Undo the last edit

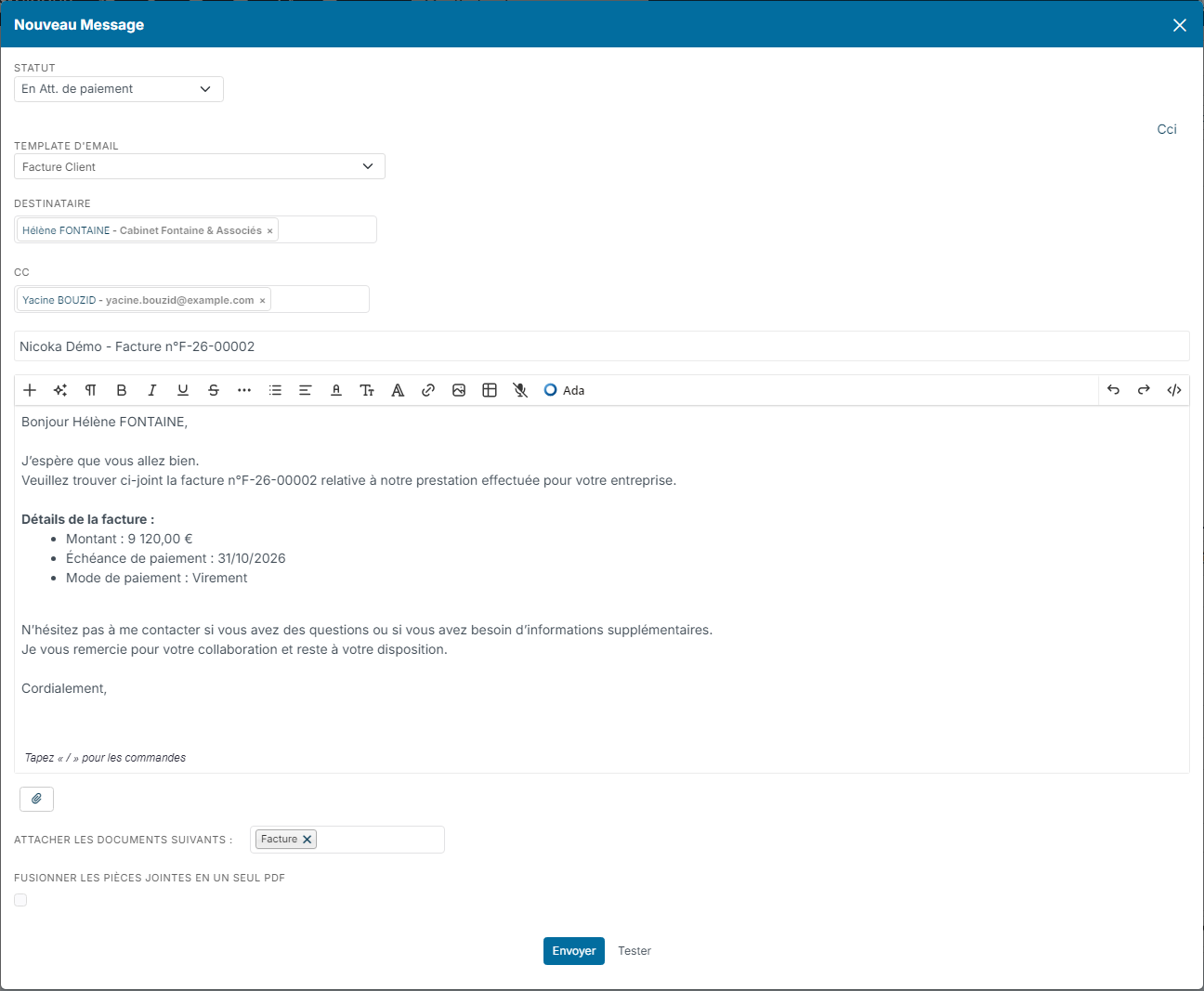coord(1113,390)
